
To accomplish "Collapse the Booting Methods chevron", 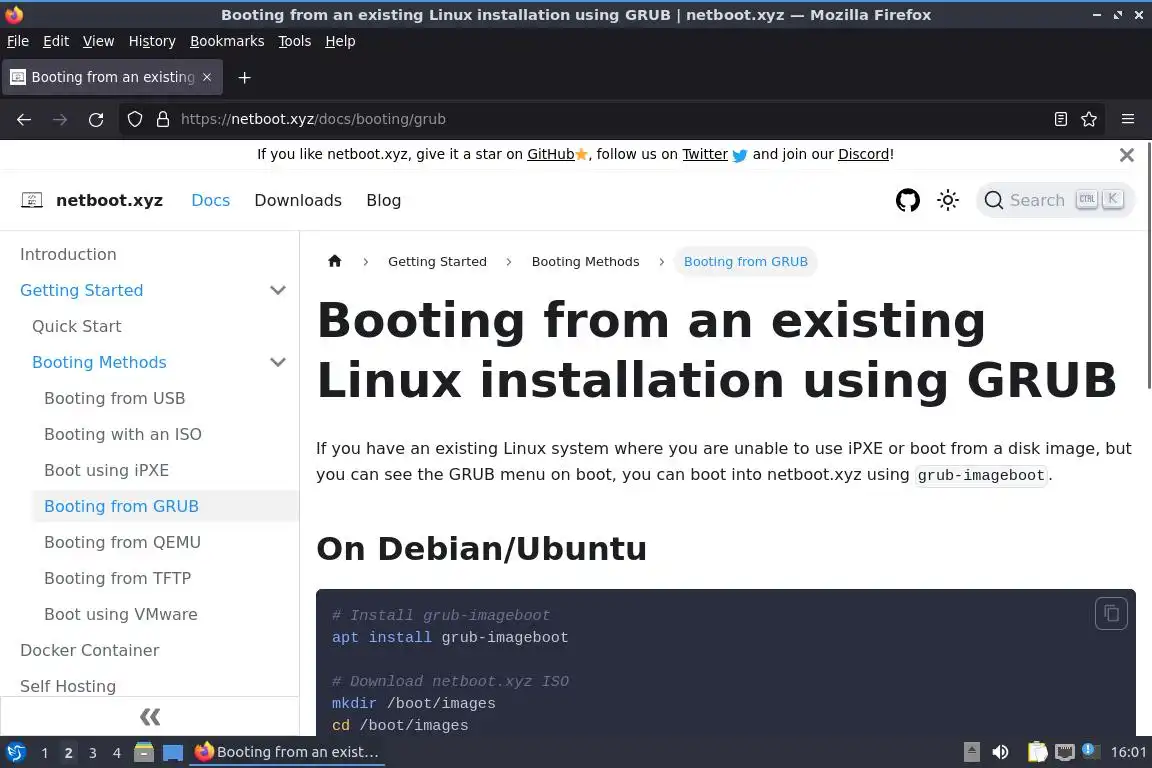I will [278, 362].
